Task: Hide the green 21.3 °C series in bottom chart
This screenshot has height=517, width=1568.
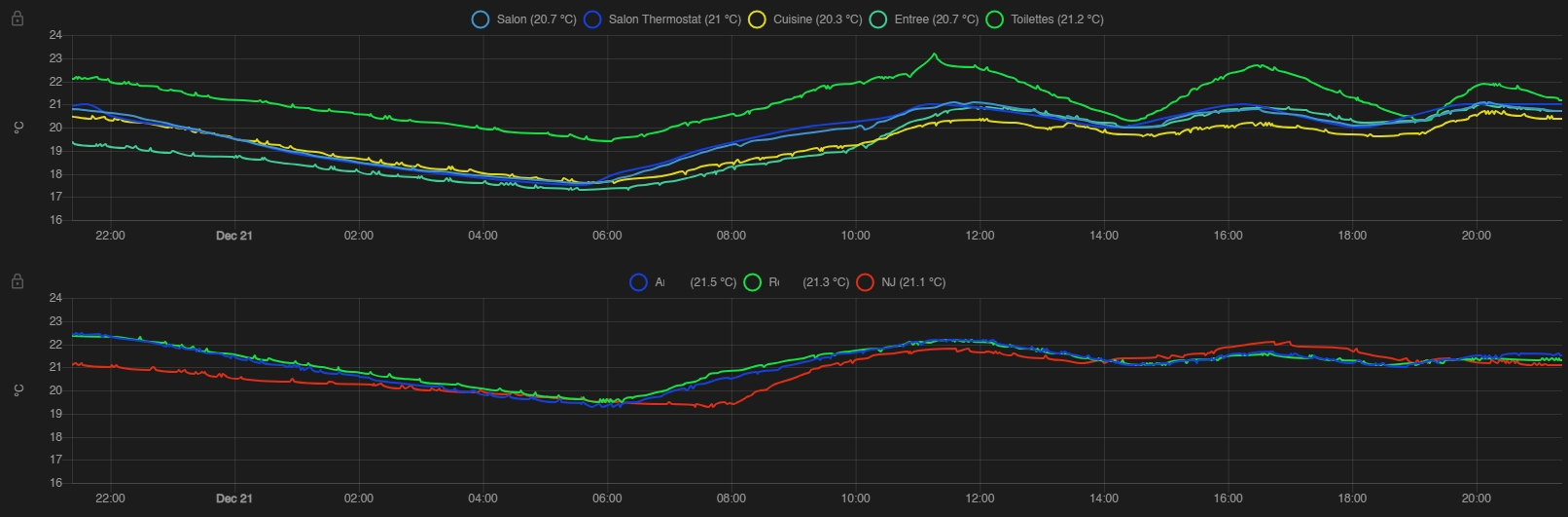Action: (797, 282)
